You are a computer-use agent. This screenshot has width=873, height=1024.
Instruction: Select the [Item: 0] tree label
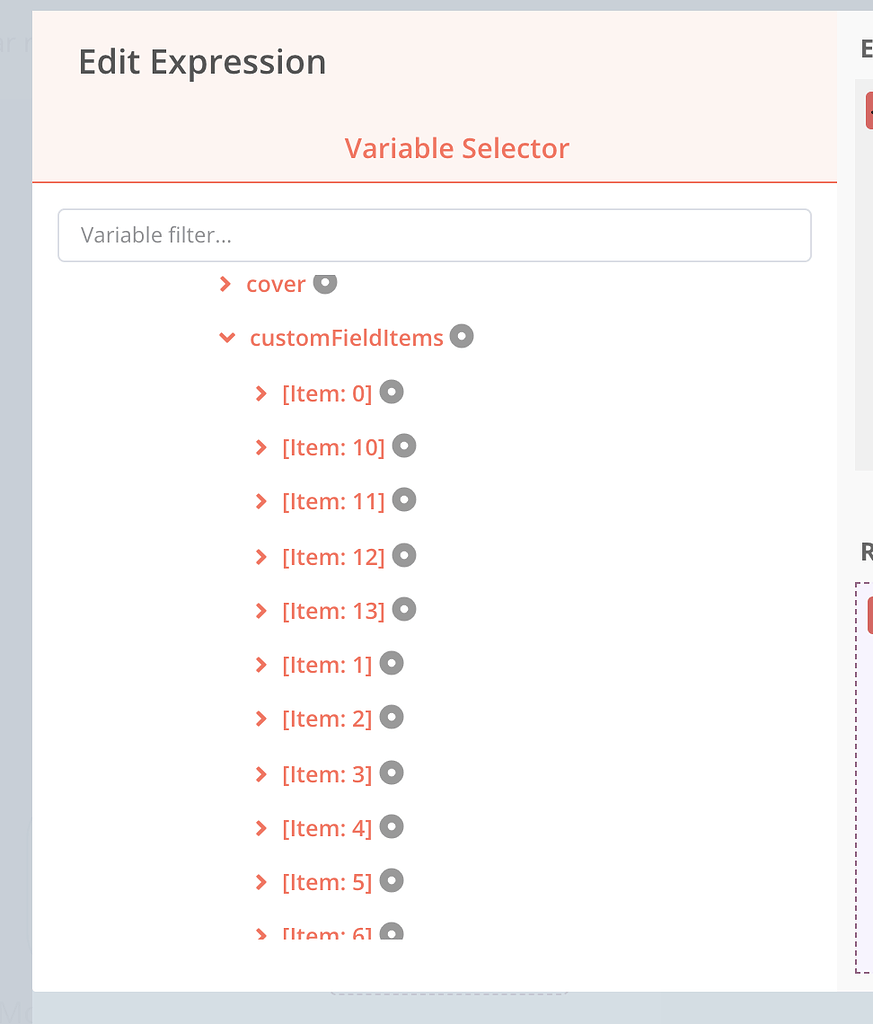pos(327,393)
